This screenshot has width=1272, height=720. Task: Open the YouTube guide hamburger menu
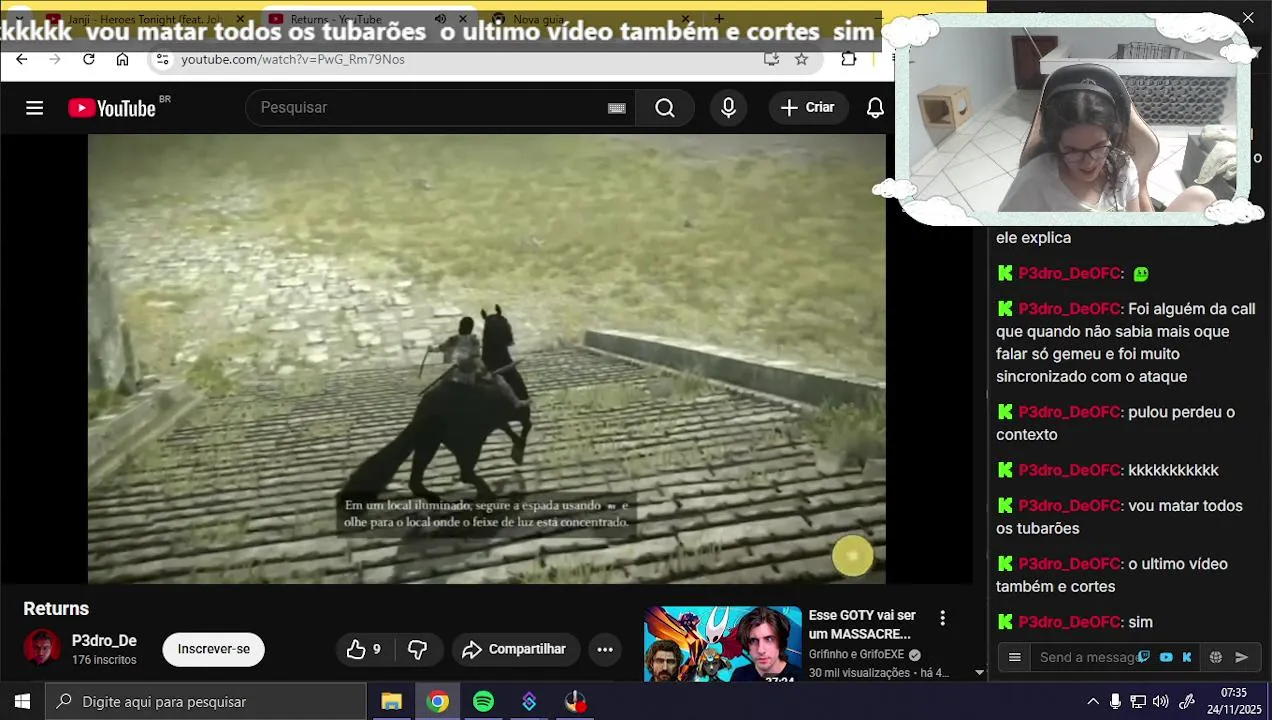pyautogui.click(x=35, y=108)
